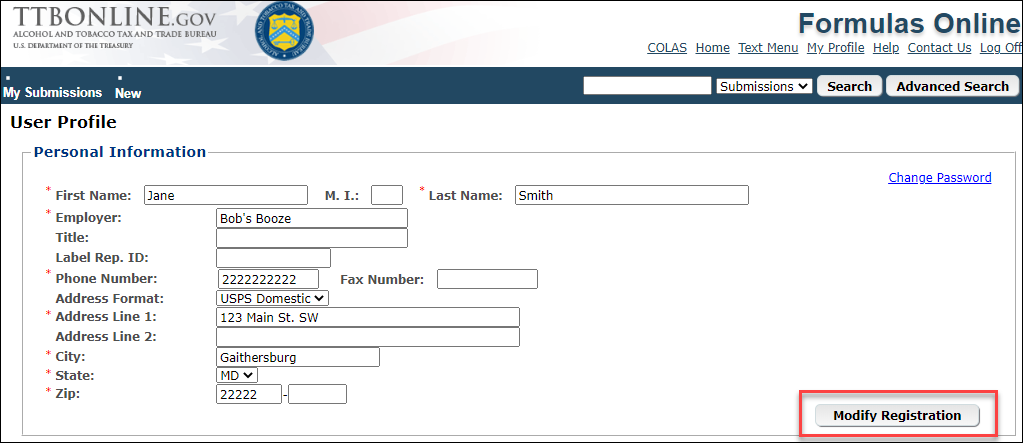Viewport: 1023px width, 443px height.
Task: Open the Submissions search type dropdown
Action: 764,86
